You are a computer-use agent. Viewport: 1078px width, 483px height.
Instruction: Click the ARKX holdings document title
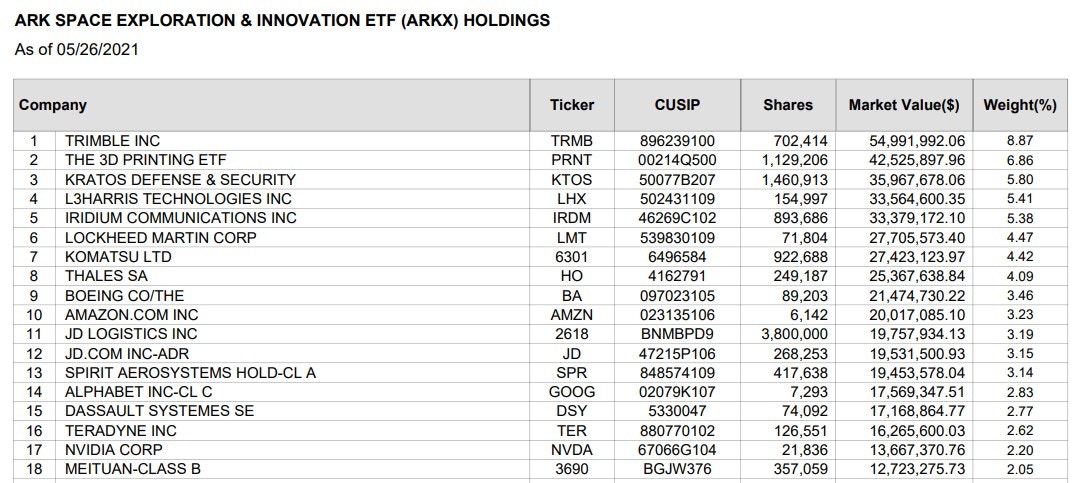tap(282, 20)
